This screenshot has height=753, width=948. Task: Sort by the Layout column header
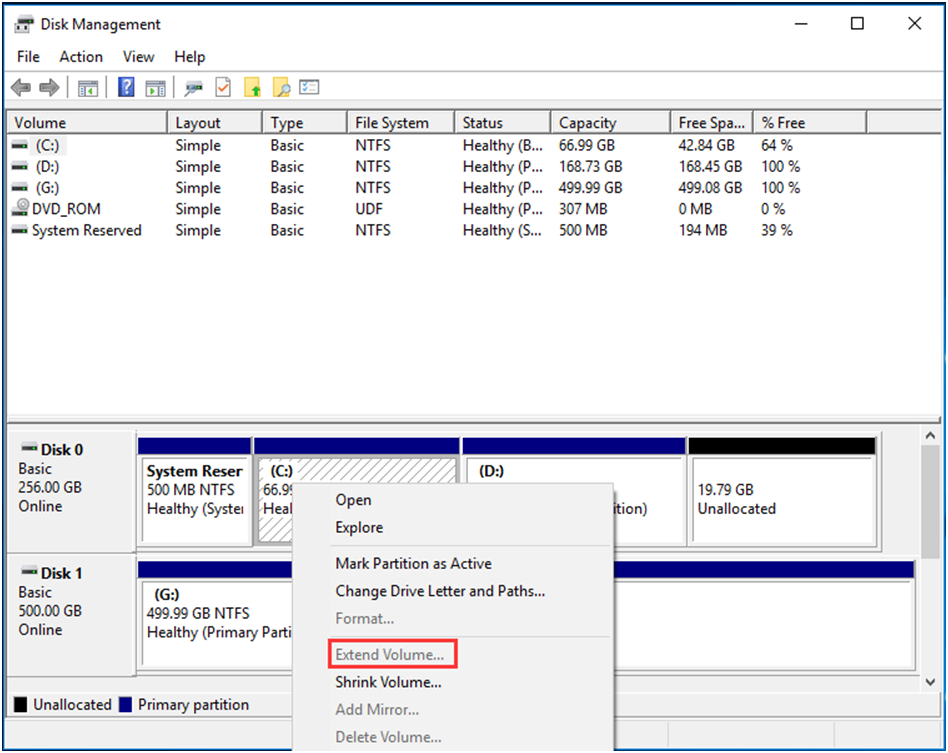click(215, 123)
